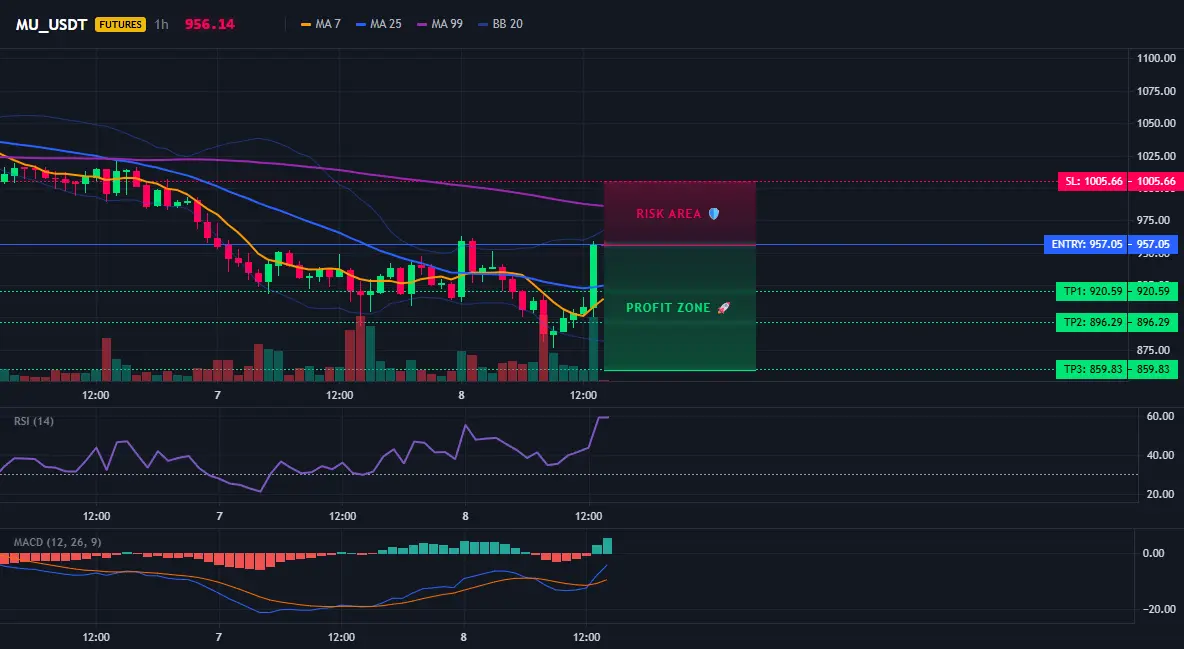Click the MACD -20.00 axis value
The width and height of the screenshot is (1184, 649).
pos(1158,609)
